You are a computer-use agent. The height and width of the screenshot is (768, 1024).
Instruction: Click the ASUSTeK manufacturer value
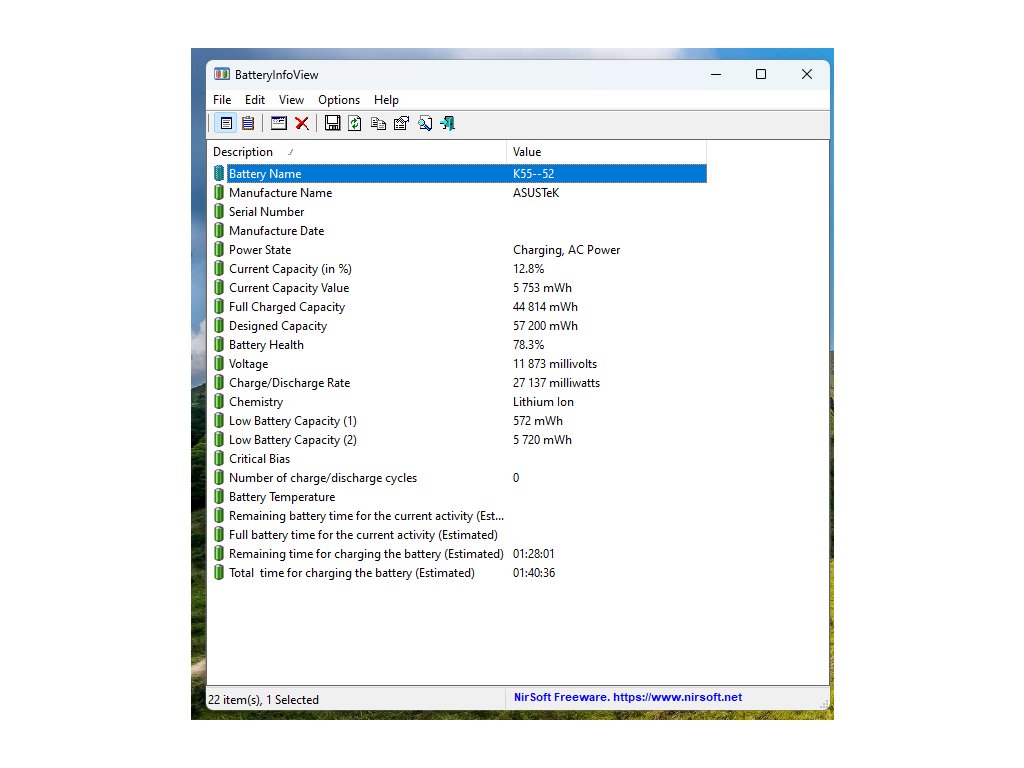pos(536,193)
